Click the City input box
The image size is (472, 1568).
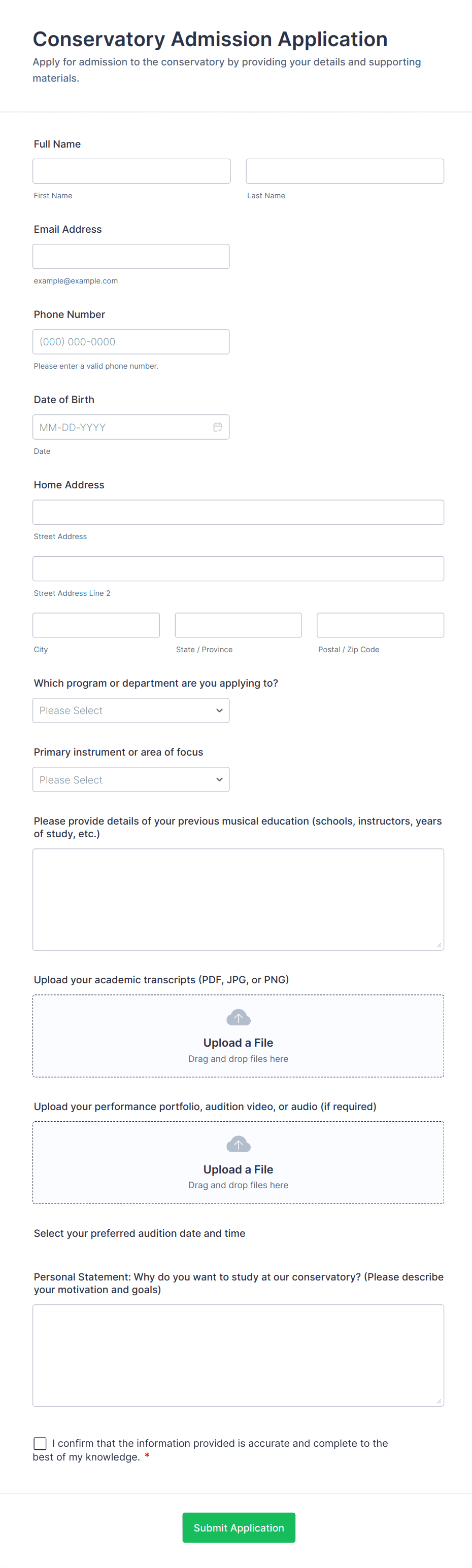coord(96,625)
